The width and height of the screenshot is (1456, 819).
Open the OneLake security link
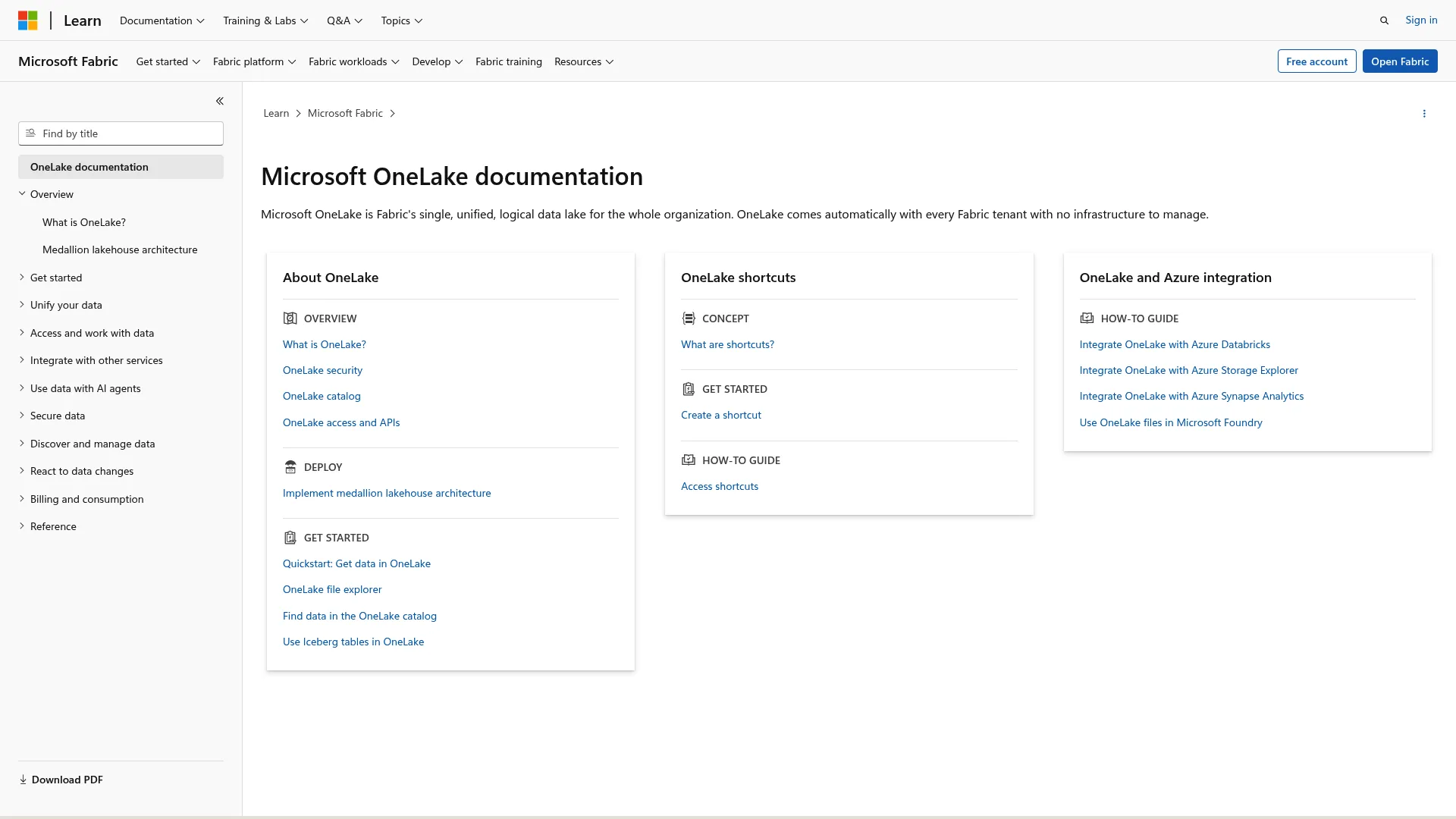click(322, 370)
